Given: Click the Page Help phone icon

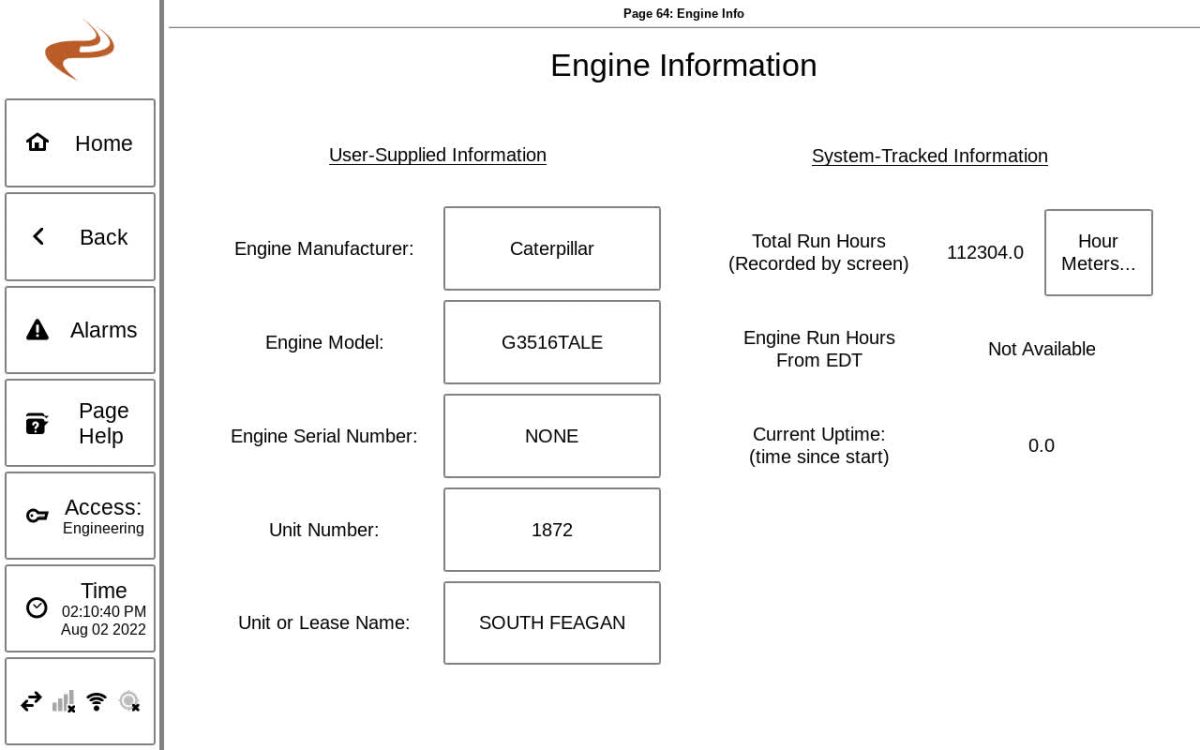Looking at the screenshot, I should pos(36,422).
